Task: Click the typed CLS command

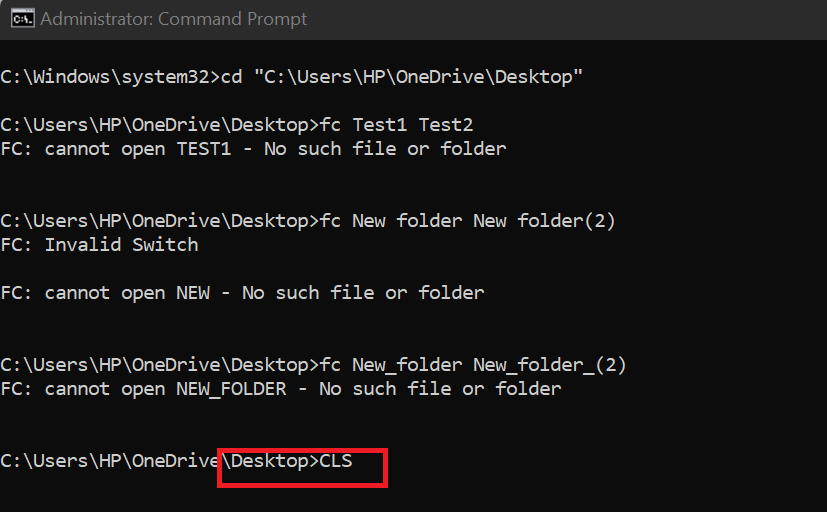Action: pos(336,461)
